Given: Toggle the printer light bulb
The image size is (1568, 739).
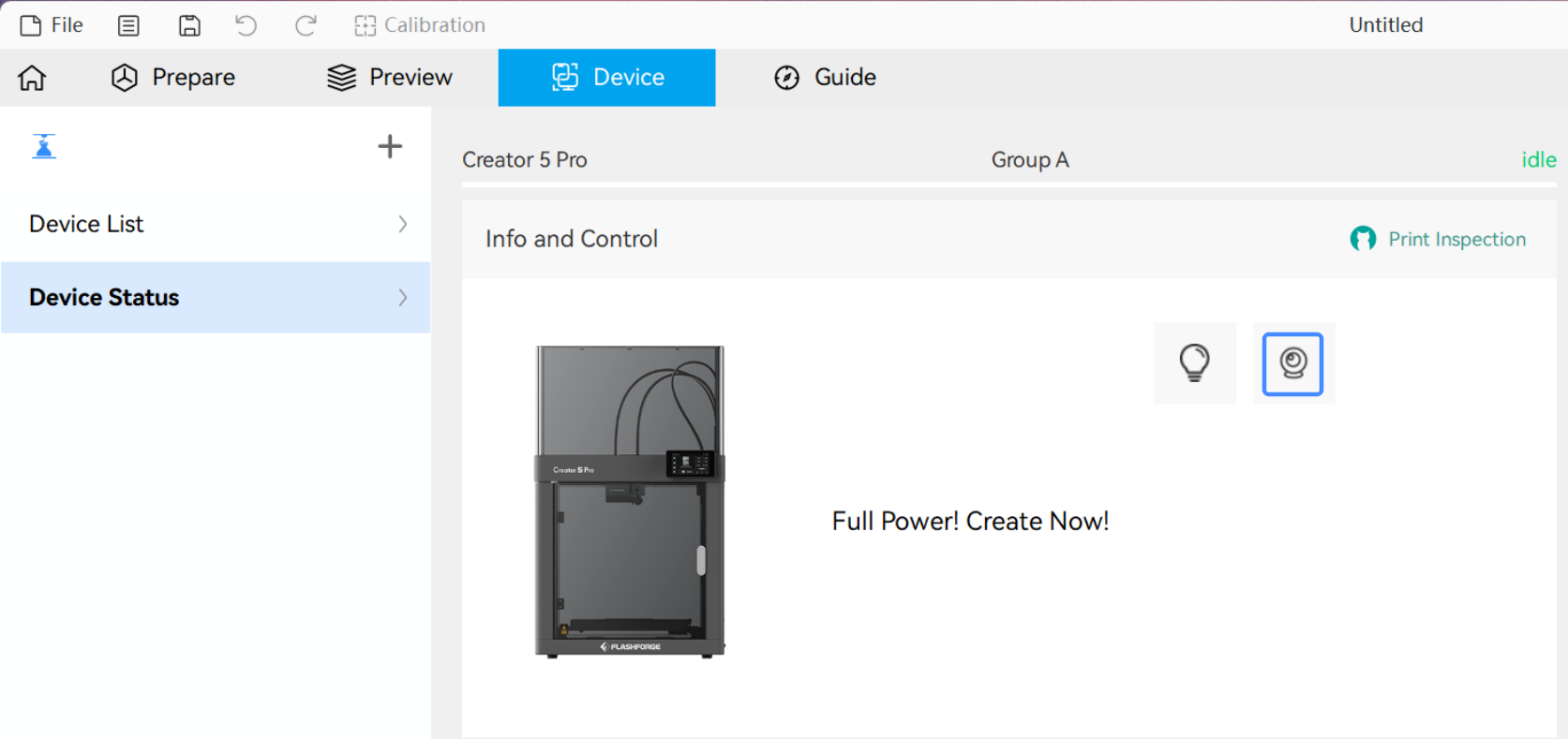Looking at the screenshot, I should coord(1195,363).
